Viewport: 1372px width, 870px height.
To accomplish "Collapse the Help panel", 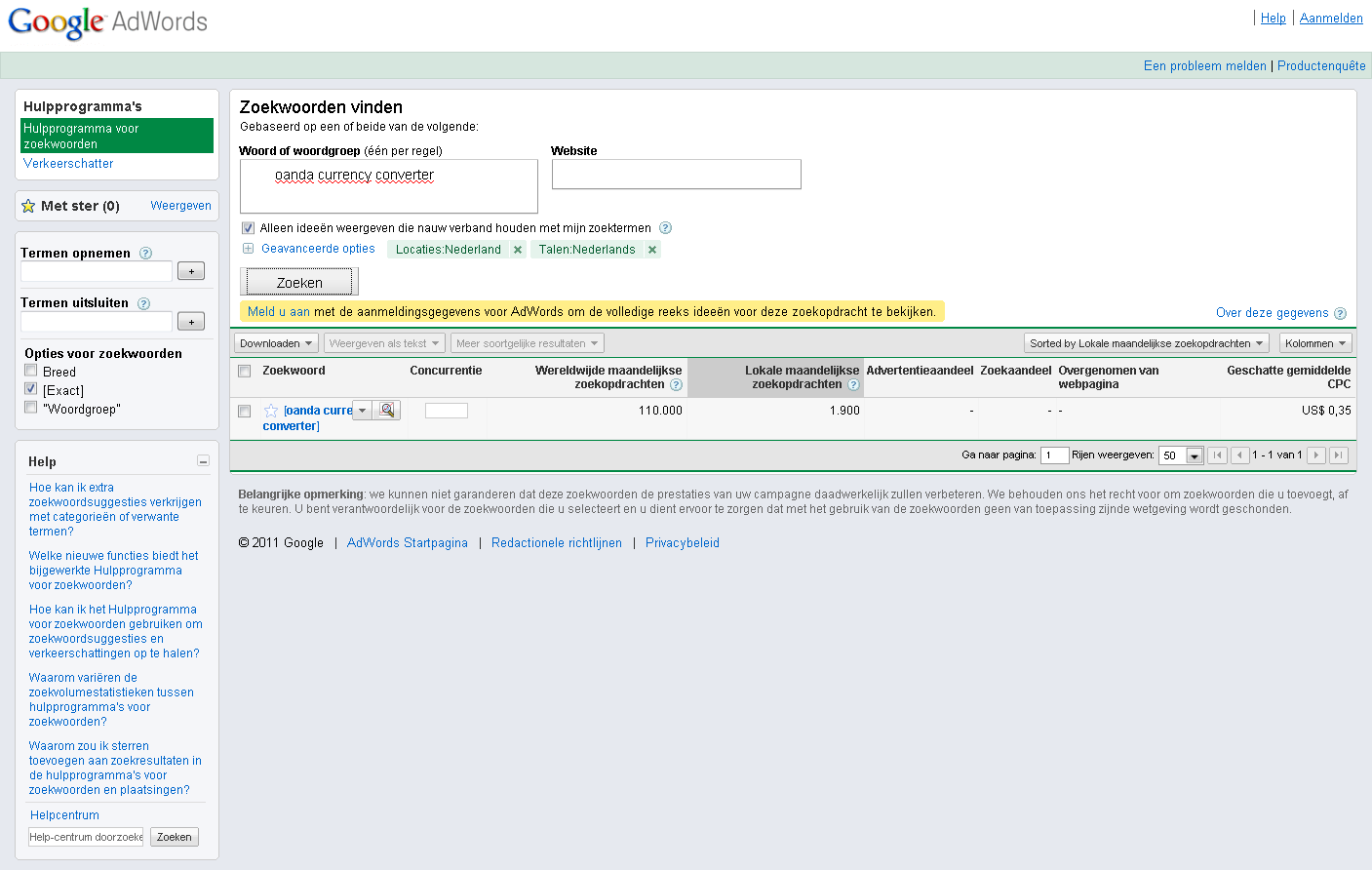I will click(x=203, y=461).
